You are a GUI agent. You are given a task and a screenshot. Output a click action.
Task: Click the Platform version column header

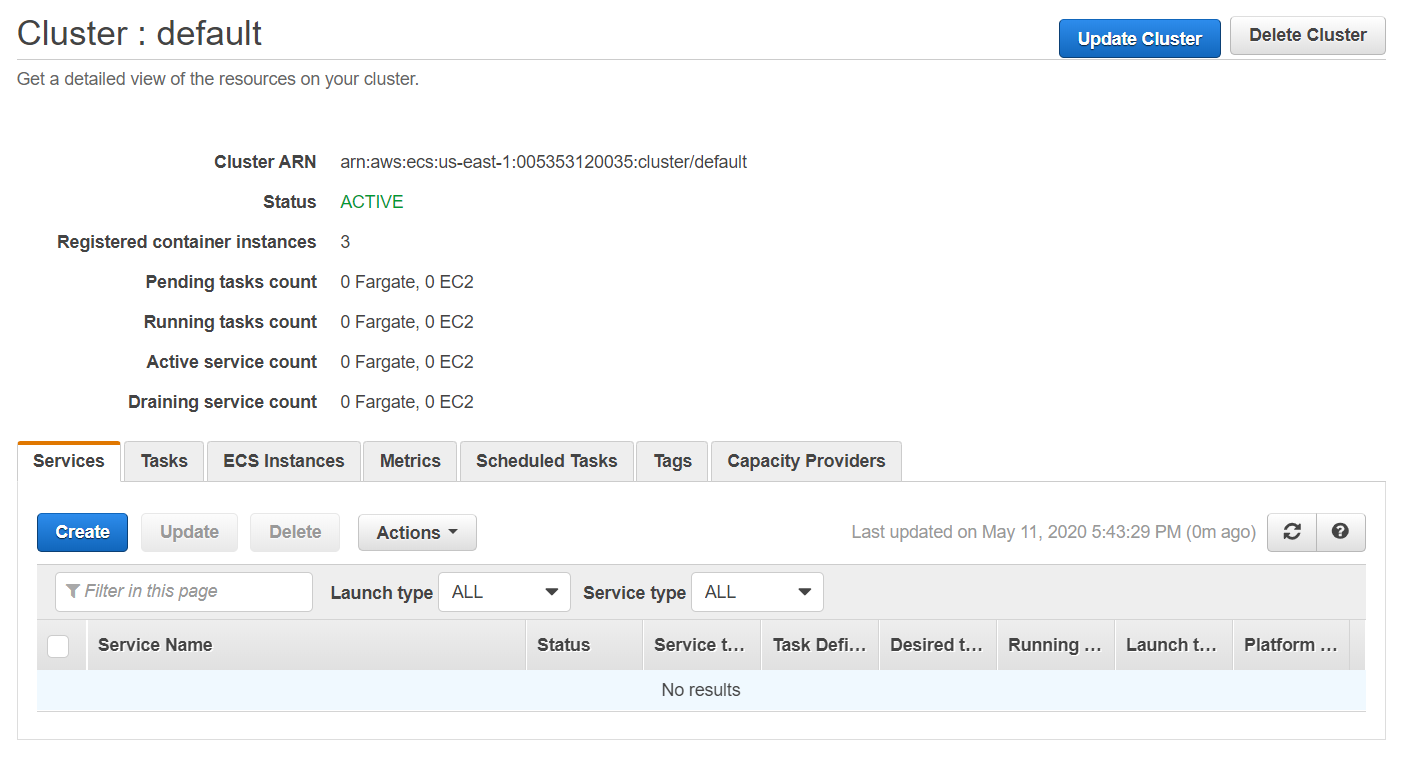pos(1292,645)
